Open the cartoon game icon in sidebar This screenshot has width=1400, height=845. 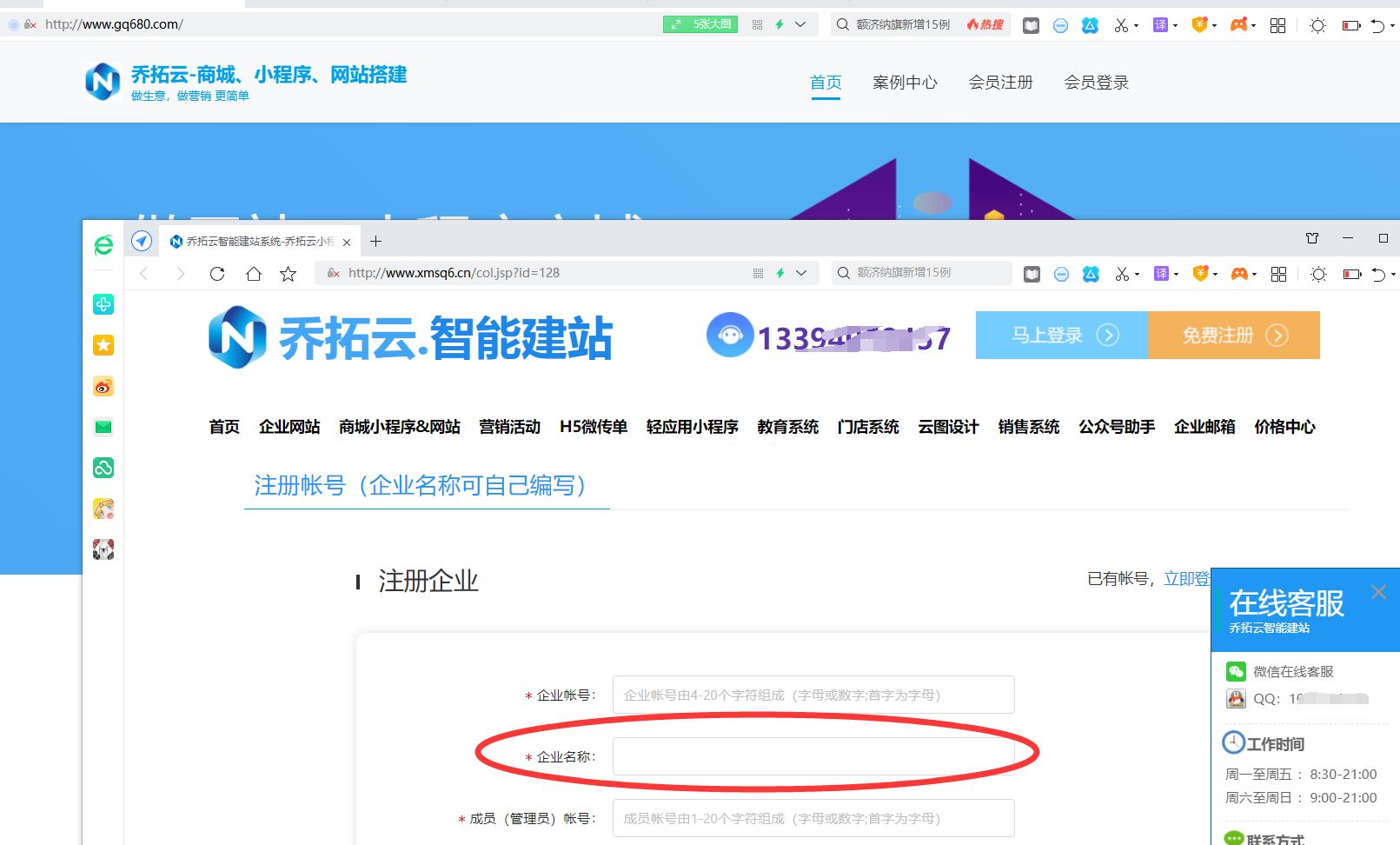103,509
